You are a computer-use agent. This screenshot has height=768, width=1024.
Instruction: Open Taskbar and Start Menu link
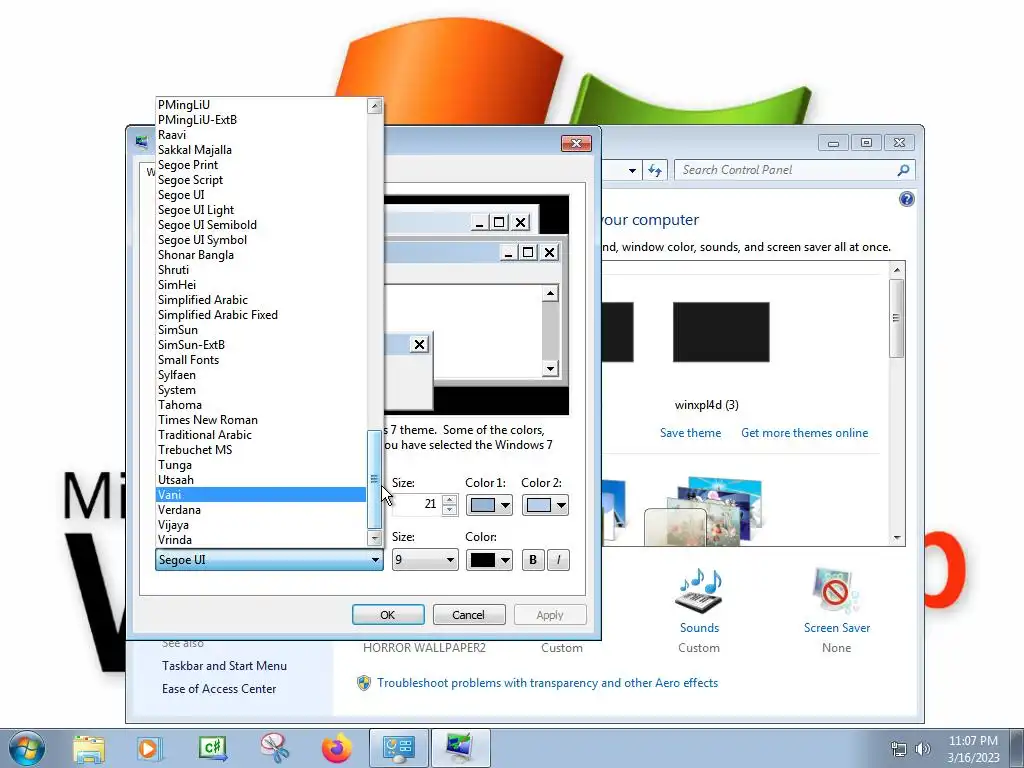pos(224,666)
